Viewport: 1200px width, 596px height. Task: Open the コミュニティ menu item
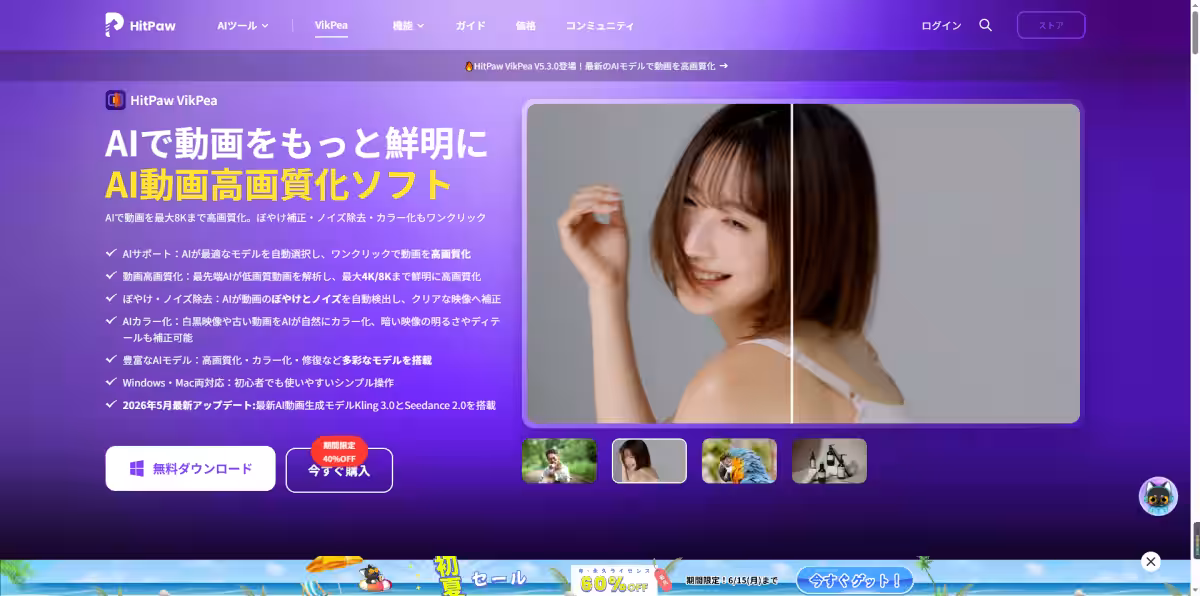tap(599, 25)
